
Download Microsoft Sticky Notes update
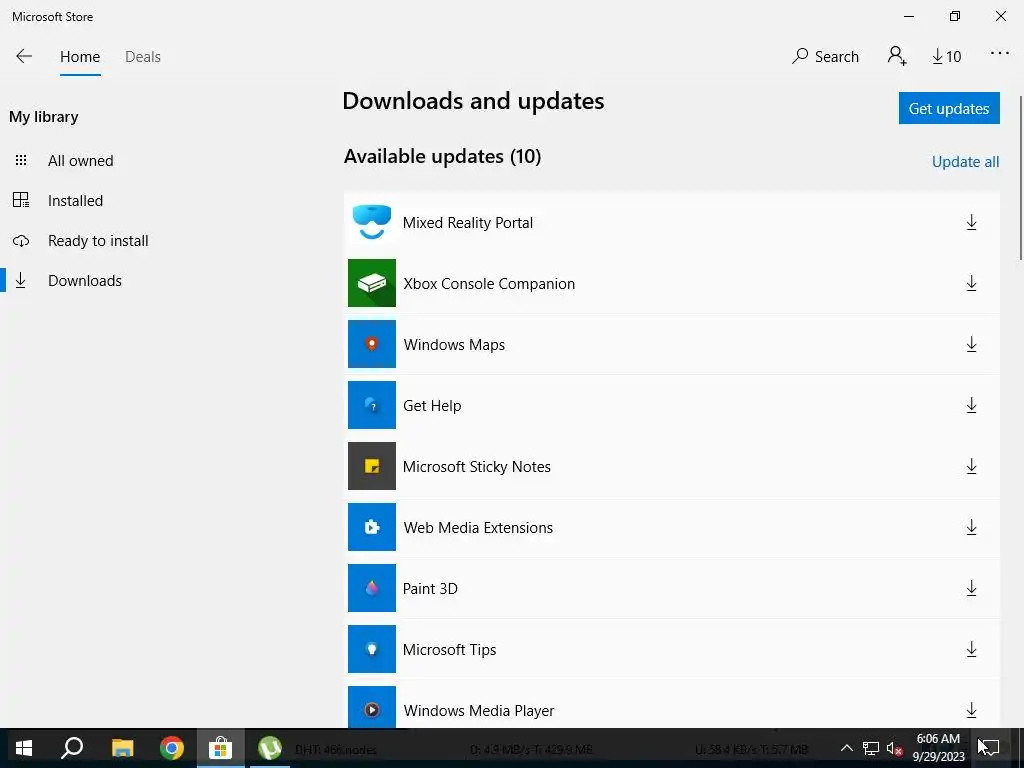tap(971, 466)
